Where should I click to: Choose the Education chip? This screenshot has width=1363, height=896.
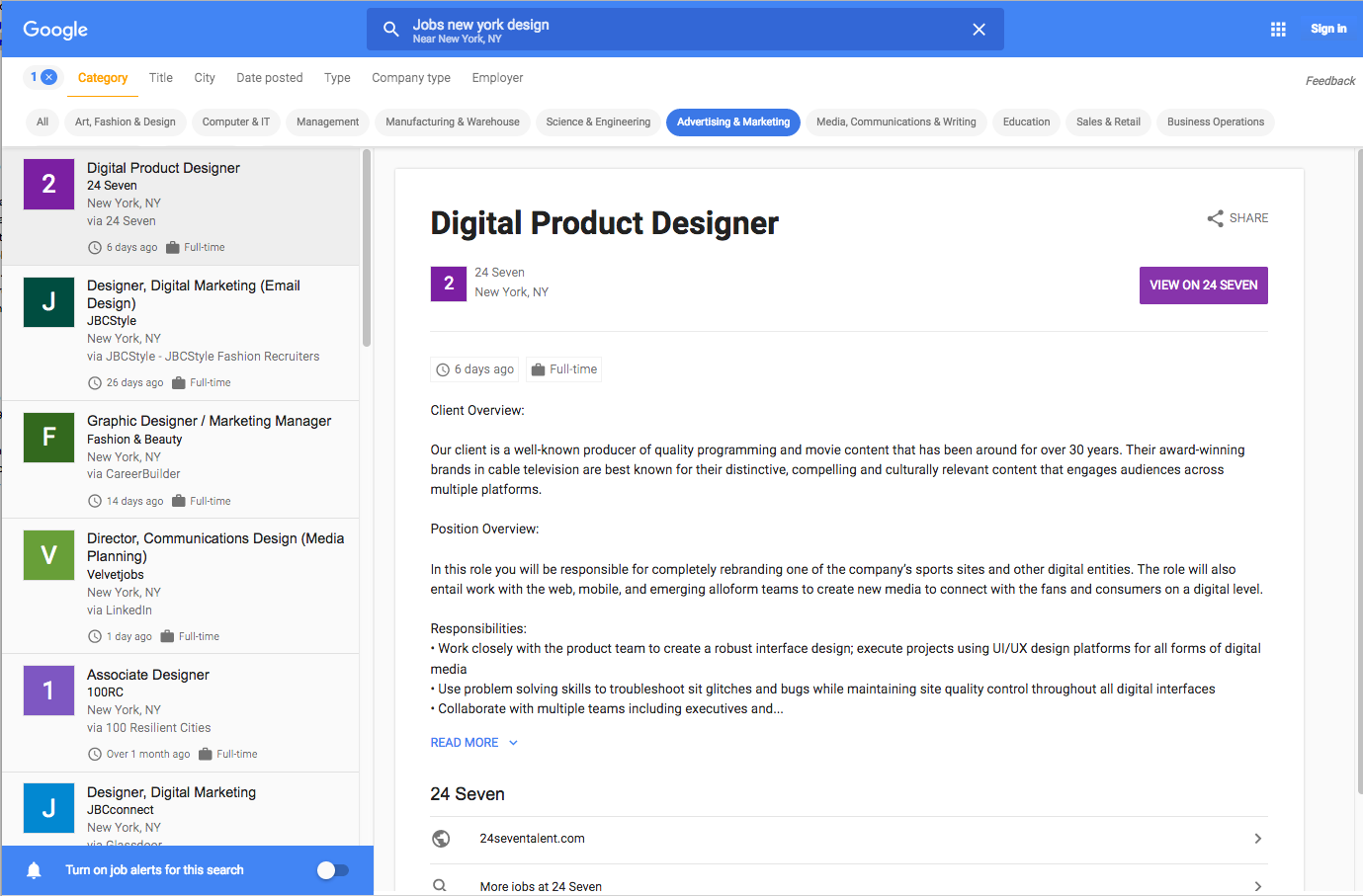pyautogui.click(x=1027, y=122)
